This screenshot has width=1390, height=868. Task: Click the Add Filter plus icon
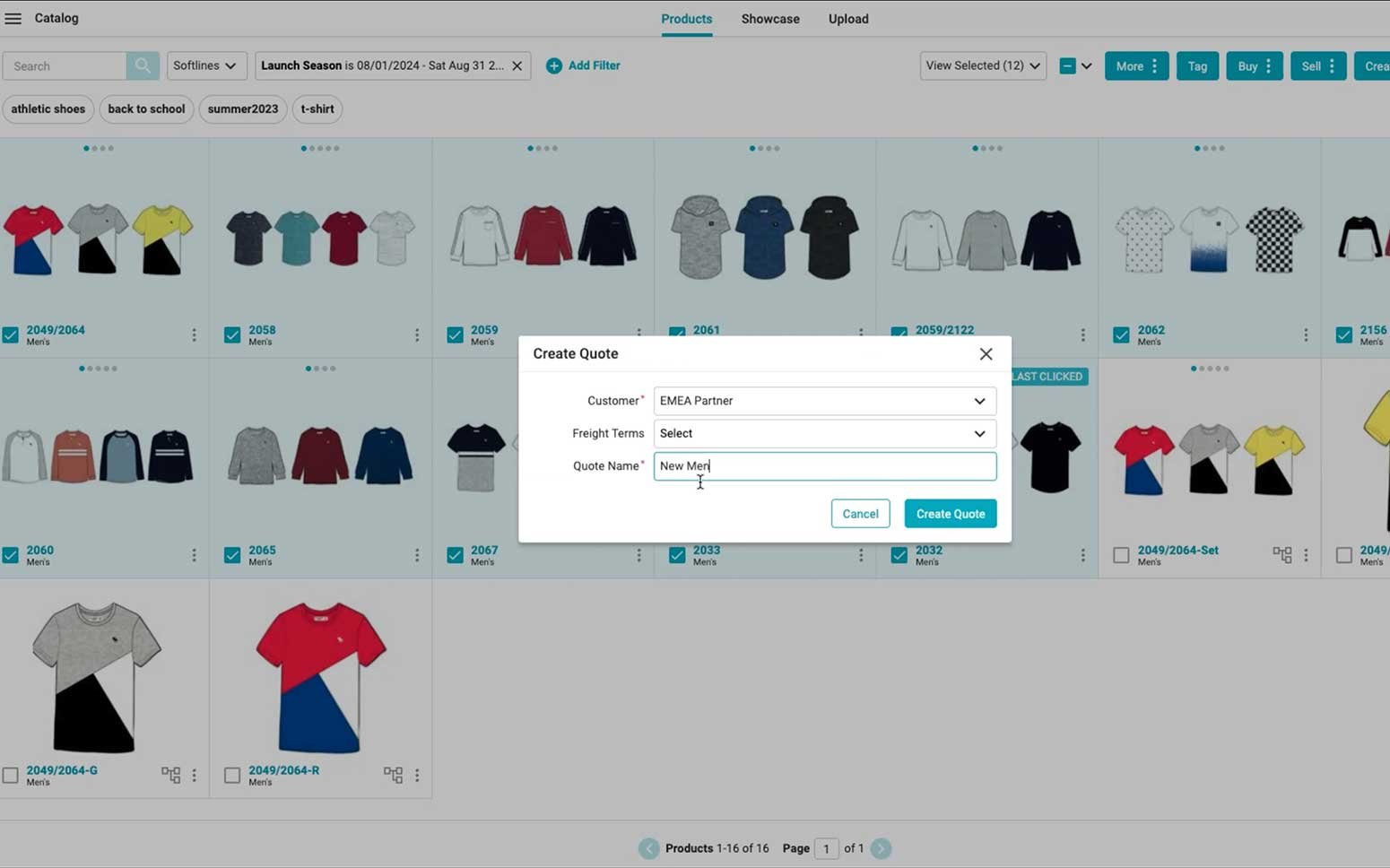554,65
